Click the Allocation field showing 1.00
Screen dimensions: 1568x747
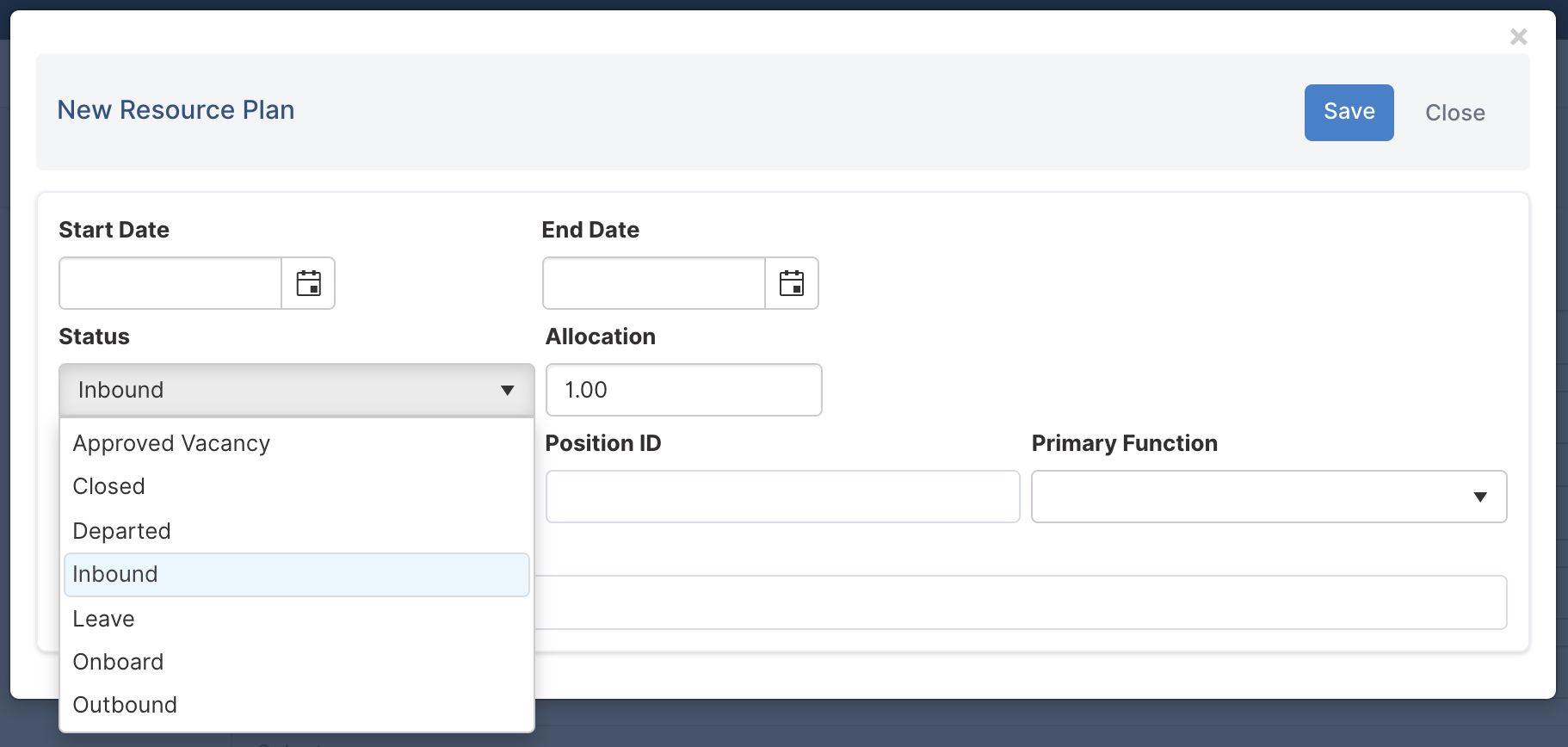pyautogui.click(x=684, y=390)
